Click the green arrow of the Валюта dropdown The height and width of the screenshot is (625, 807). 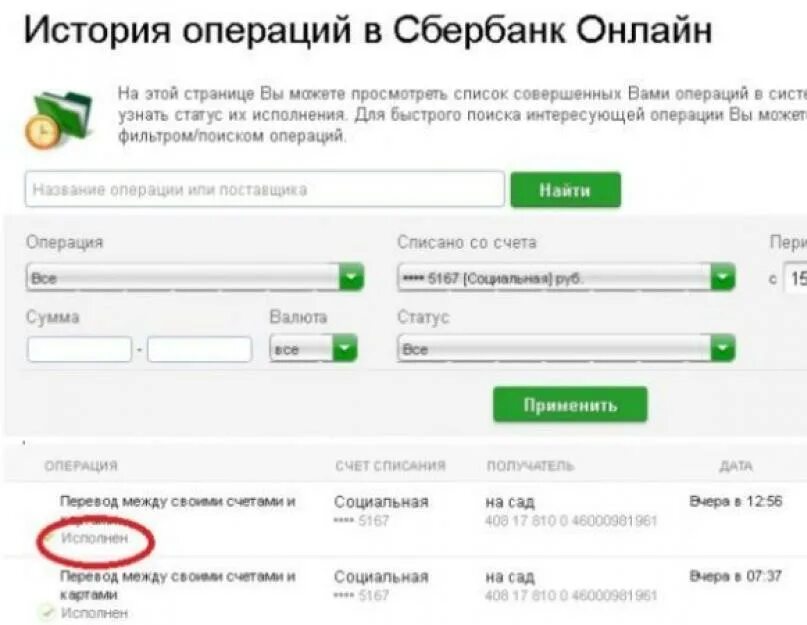[x=345, y=349]
